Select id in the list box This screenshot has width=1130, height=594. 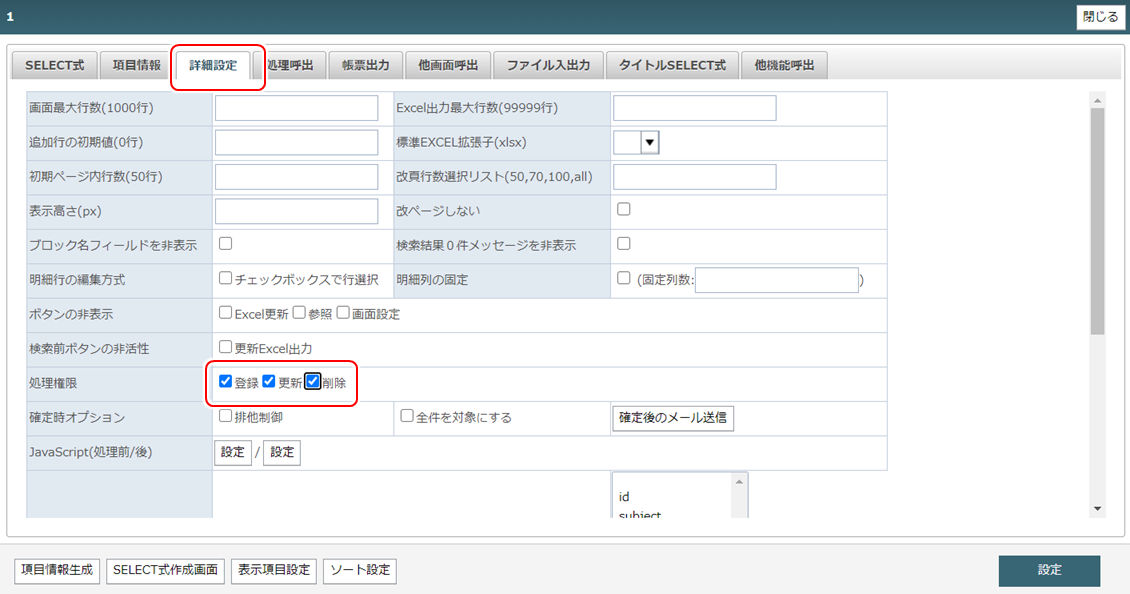pyautogui.click(x=624, y=497)
